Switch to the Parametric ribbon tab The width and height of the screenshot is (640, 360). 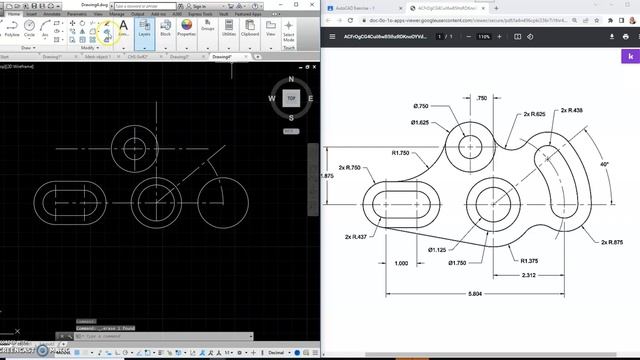click(76, 14)
